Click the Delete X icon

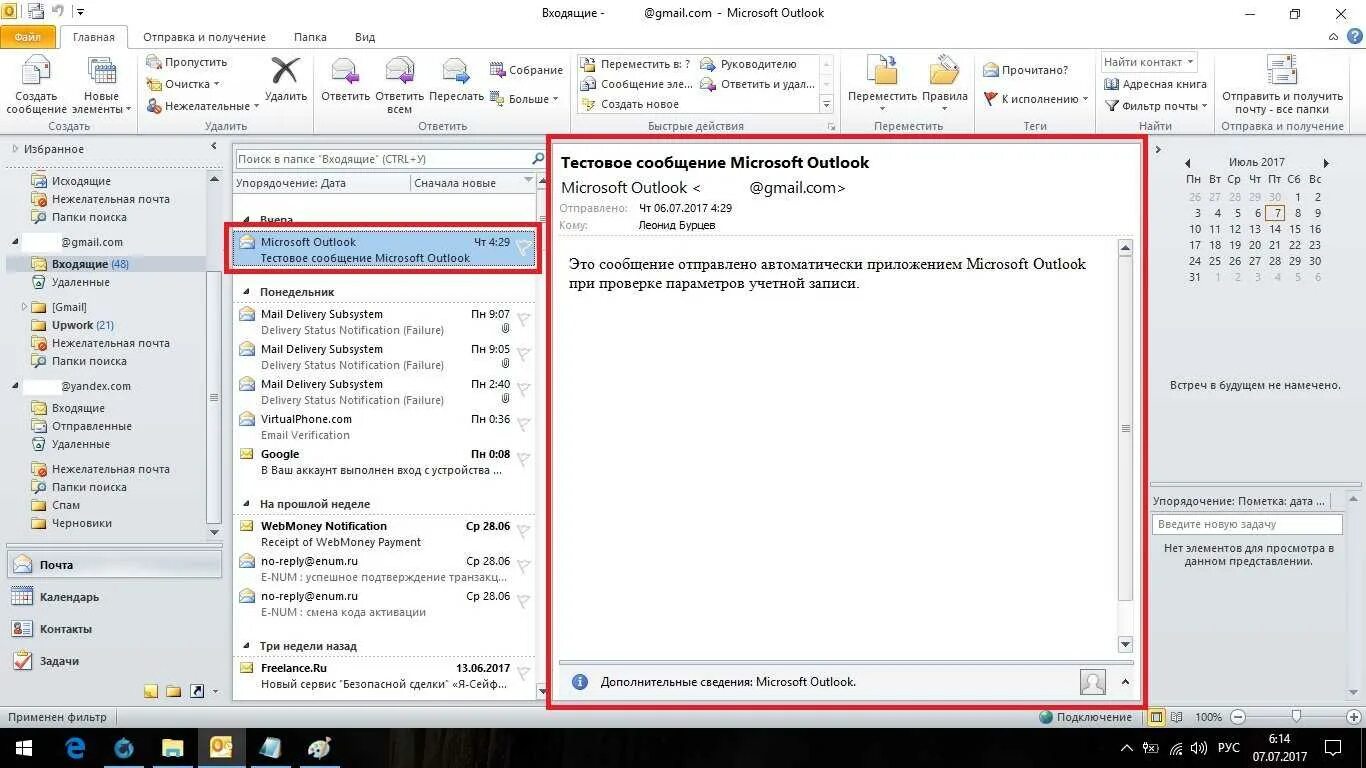point(286,71)
